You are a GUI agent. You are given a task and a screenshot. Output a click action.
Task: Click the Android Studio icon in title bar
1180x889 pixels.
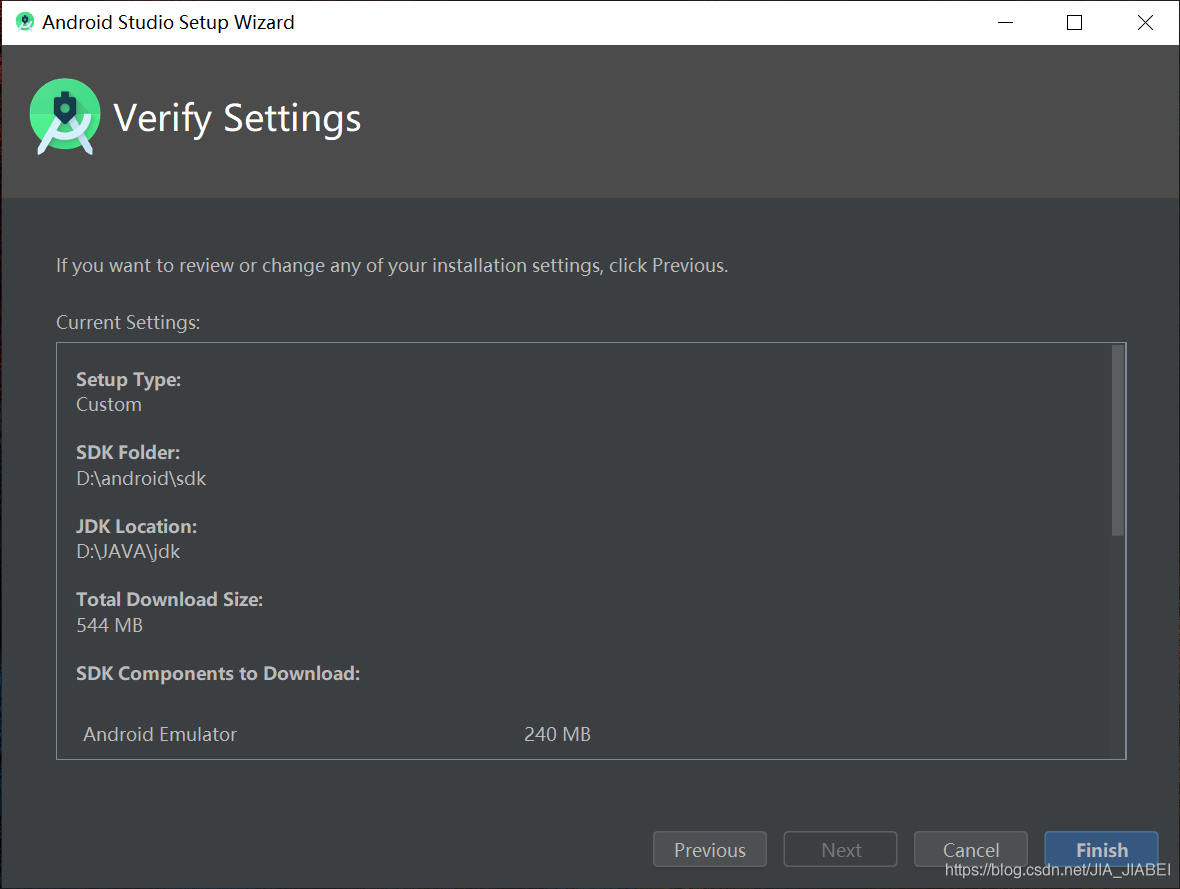[x=25, y=22]
